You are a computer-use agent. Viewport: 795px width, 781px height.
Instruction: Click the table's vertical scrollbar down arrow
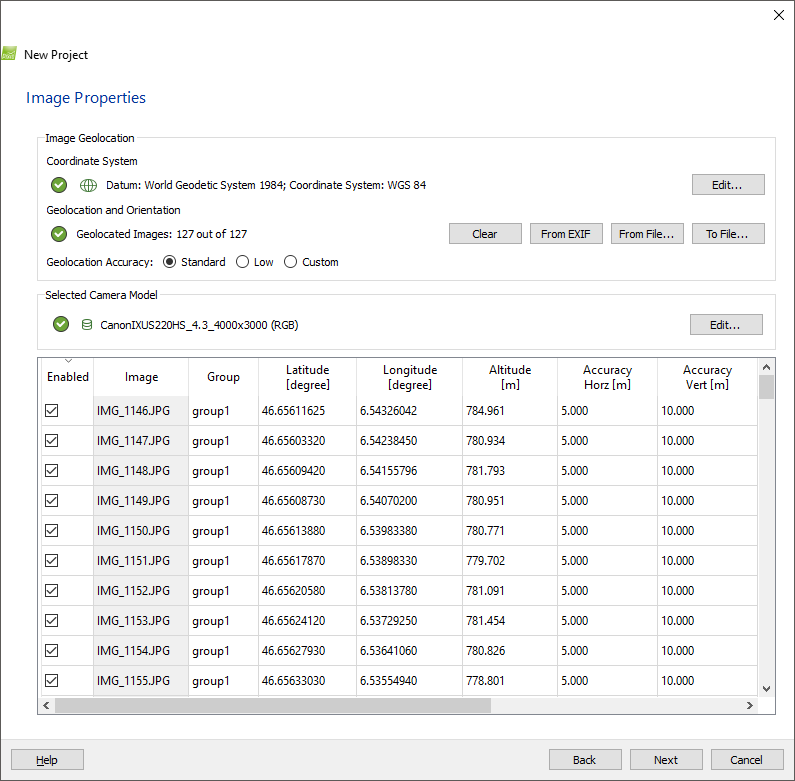click(766, 688)
